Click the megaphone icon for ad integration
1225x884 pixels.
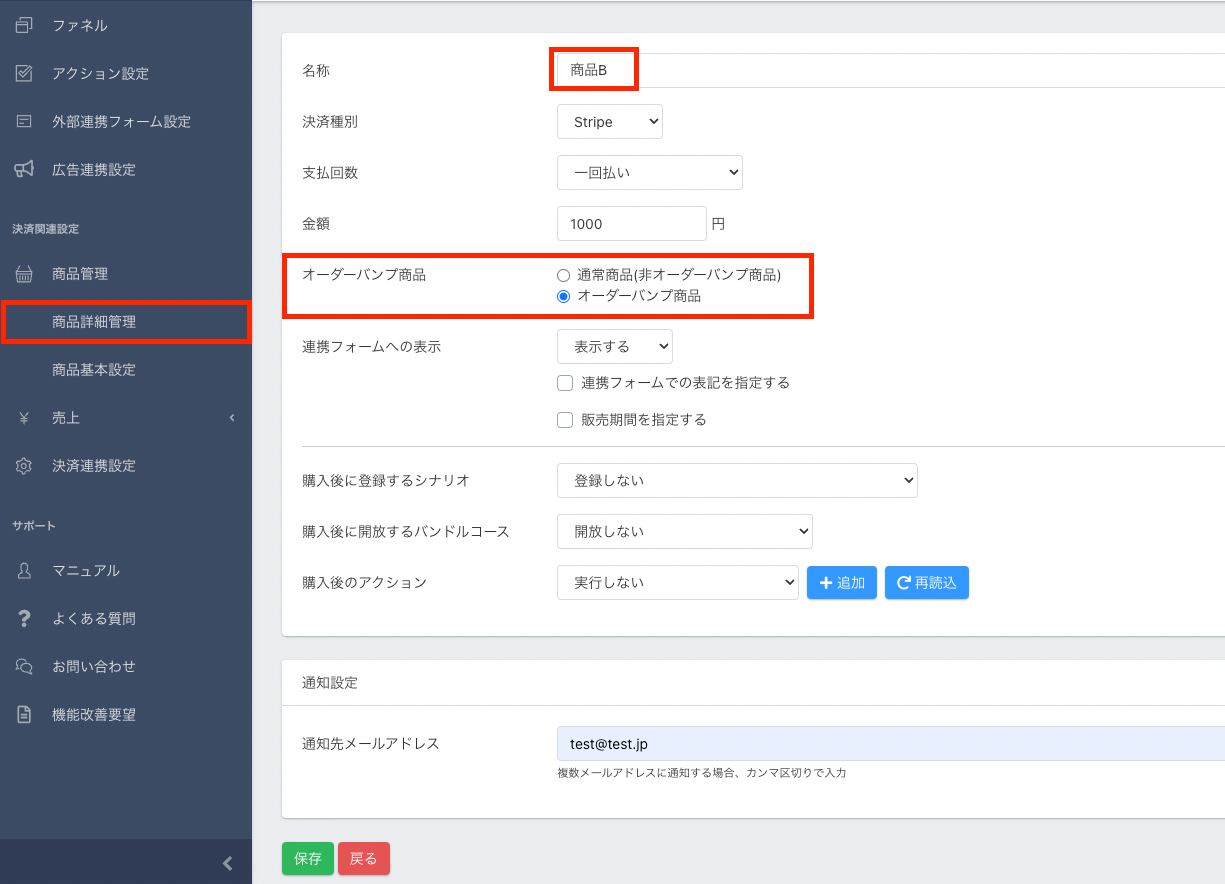point(25,169)
